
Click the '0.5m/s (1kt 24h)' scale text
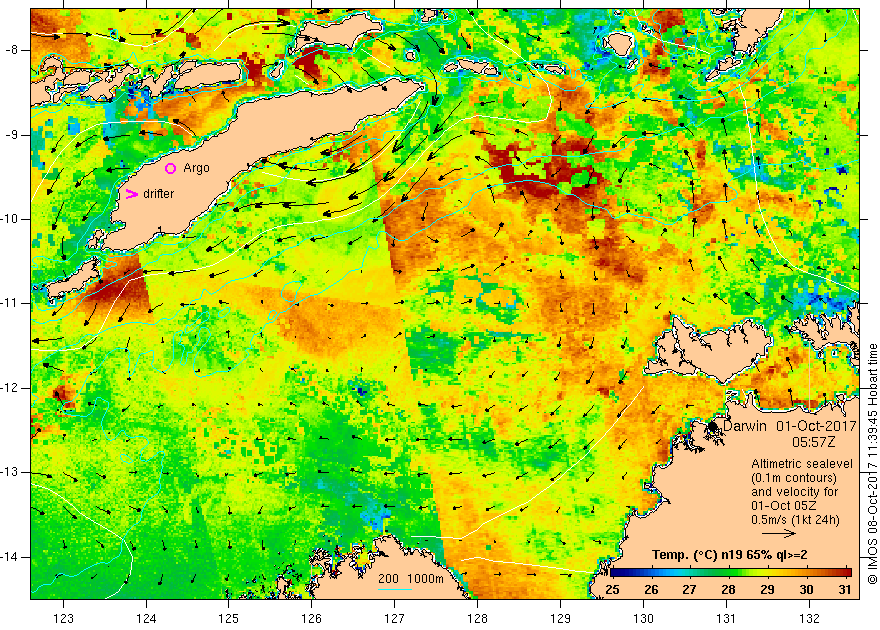pyautogui.click(x=795, y=520)
